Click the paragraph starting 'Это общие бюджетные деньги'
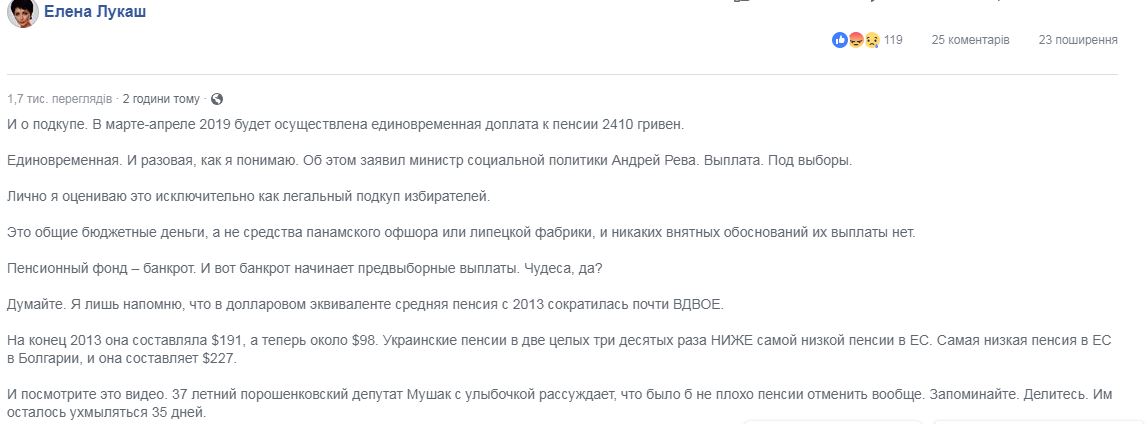This screenshot has width=1148, height=424. (460, 233)
